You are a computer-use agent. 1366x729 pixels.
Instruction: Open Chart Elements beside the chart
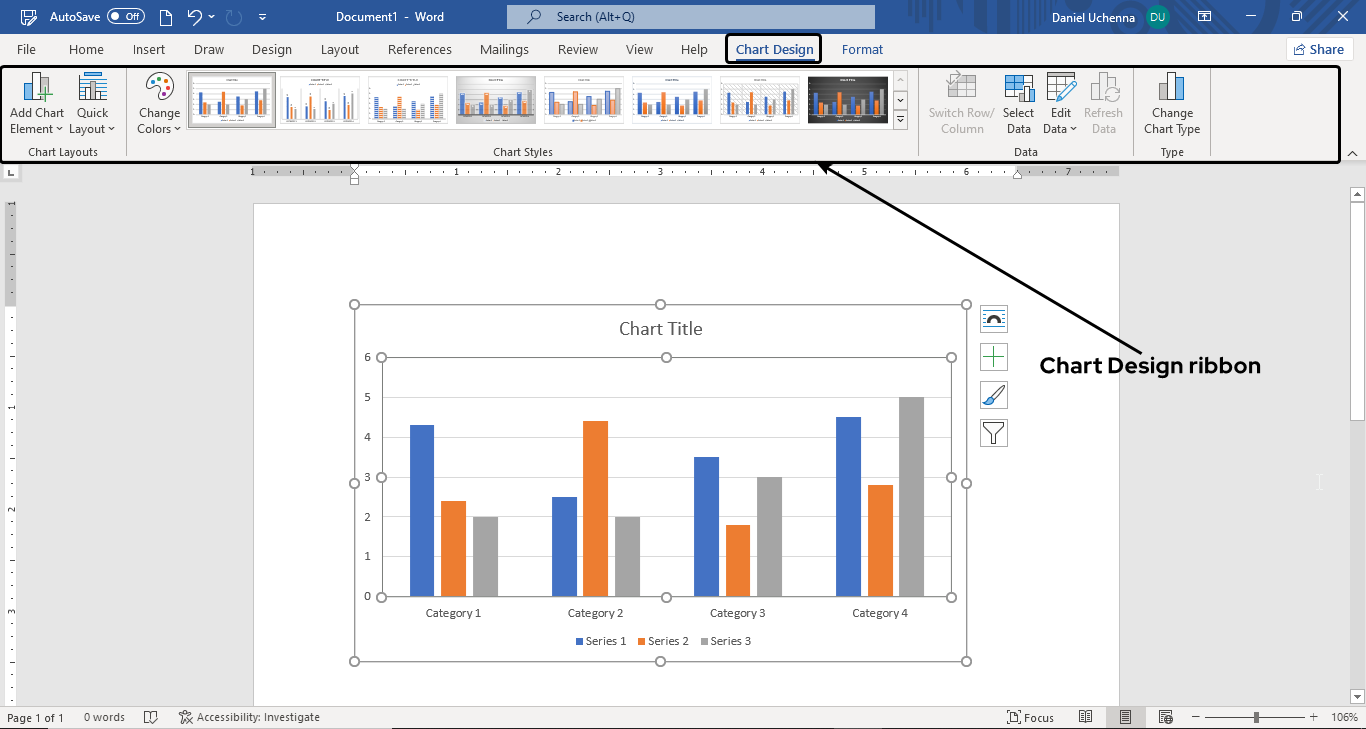994,356
